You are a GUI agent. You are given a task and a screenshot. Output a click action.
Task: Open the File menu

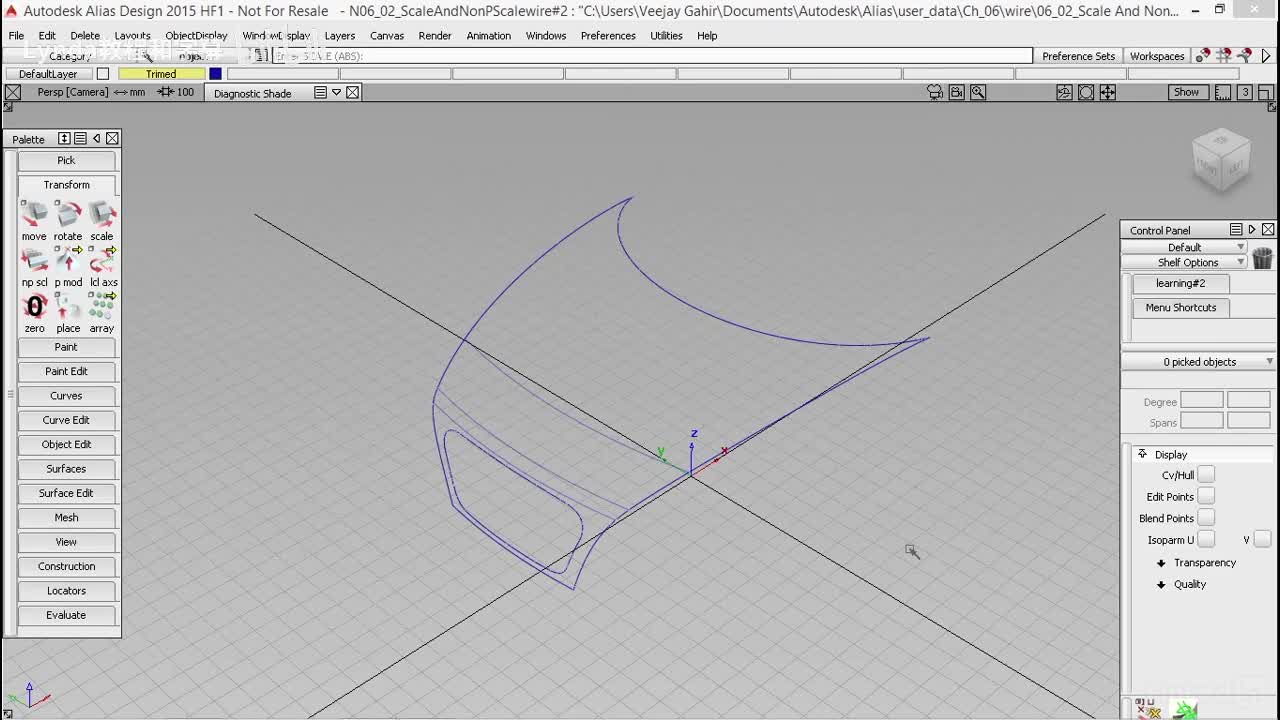tap(17, 36)
